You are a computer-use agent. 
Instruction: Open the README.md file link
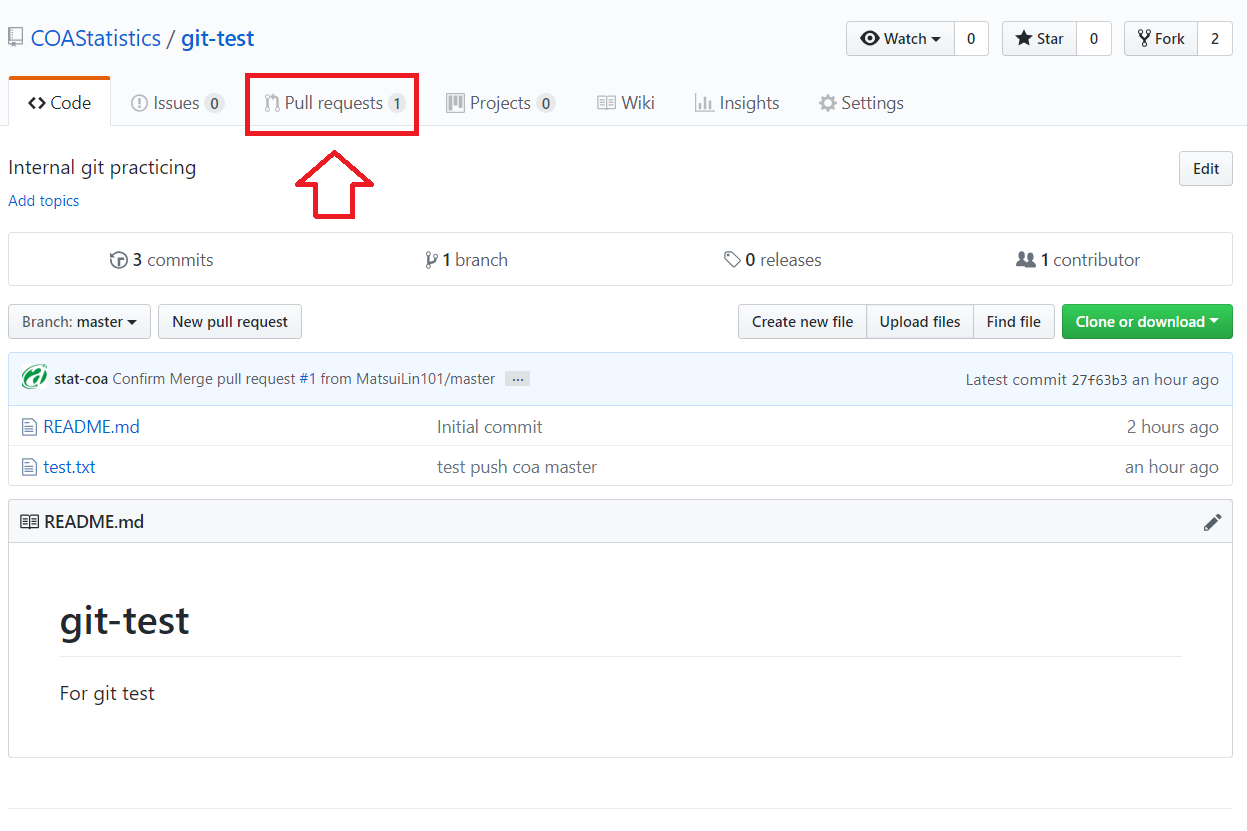pyautogui.click(x=91, y=427)
